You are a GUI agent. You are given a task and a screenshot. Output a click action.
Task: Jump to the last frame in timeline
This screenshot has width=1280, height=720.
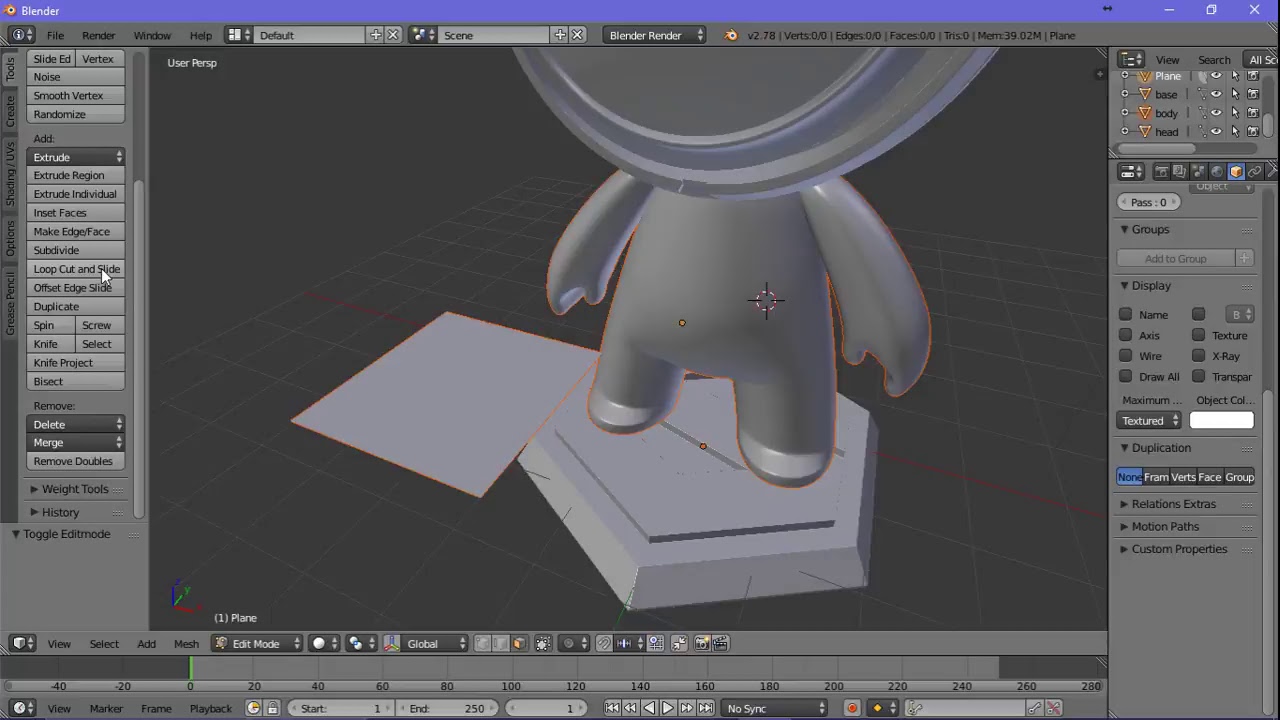706,708
